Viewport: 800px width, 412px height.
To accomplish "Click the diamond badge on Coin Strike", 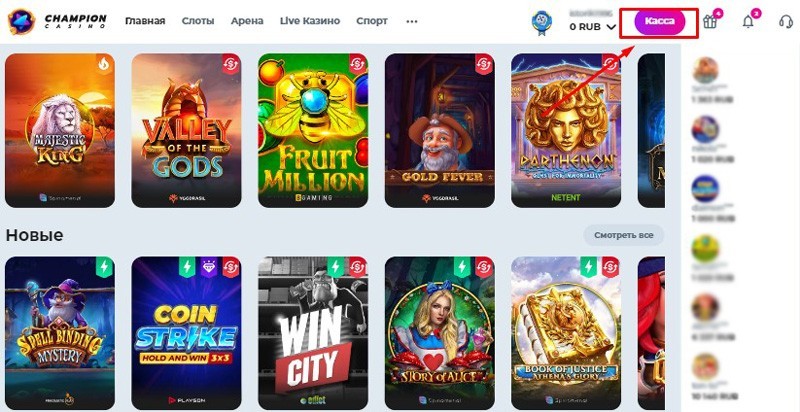I will pyautogui.click(x=208, y=267).
